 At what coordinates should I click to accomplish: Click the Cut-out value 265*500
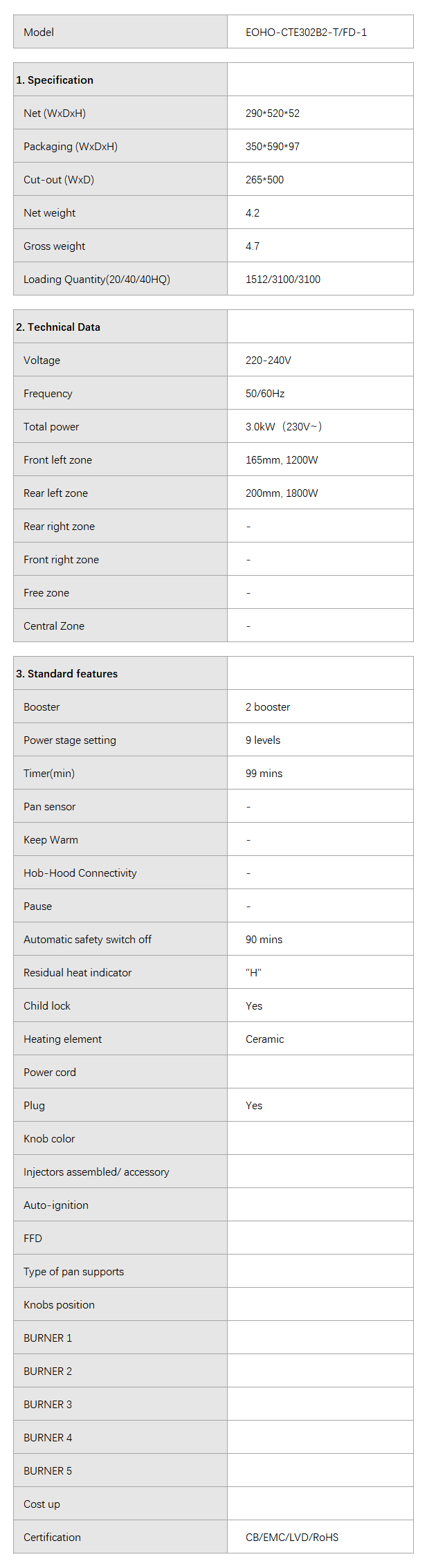[x=264, y=180]
